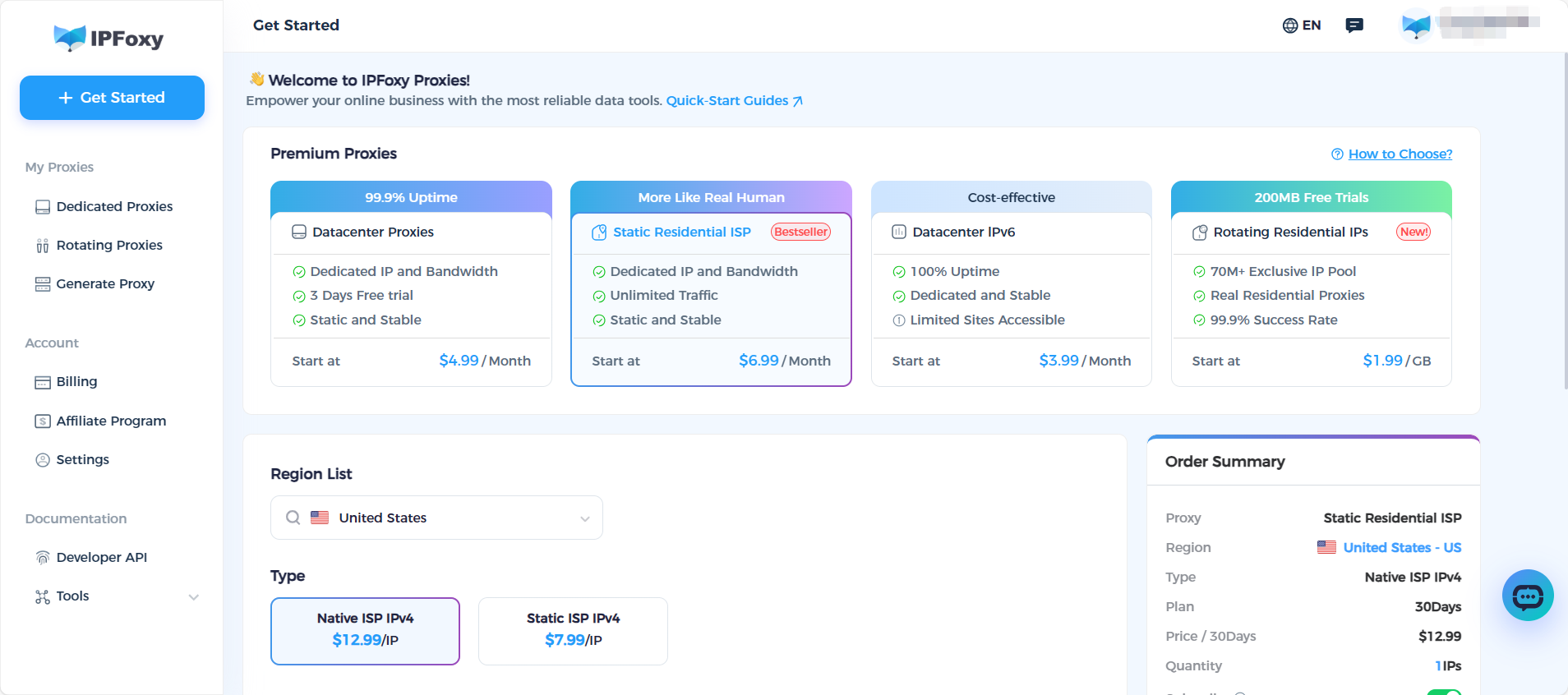This screenshot has height=695, width=1568.
Task: Open the messages icon in the header
Action: coord(1354,25)
